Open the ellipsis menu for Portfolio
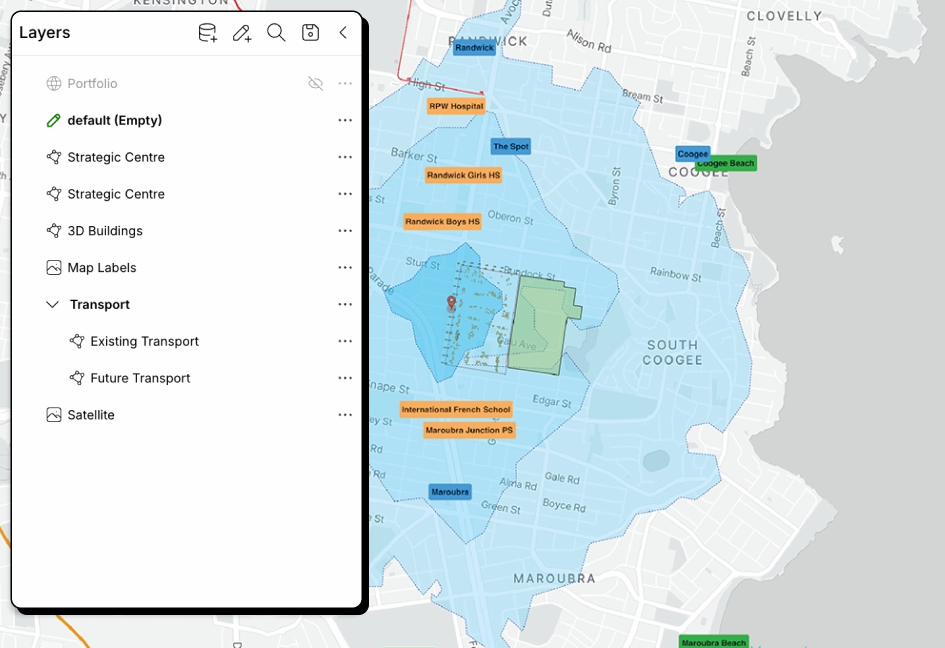This screenshot has height=648, width=945. 345,83
